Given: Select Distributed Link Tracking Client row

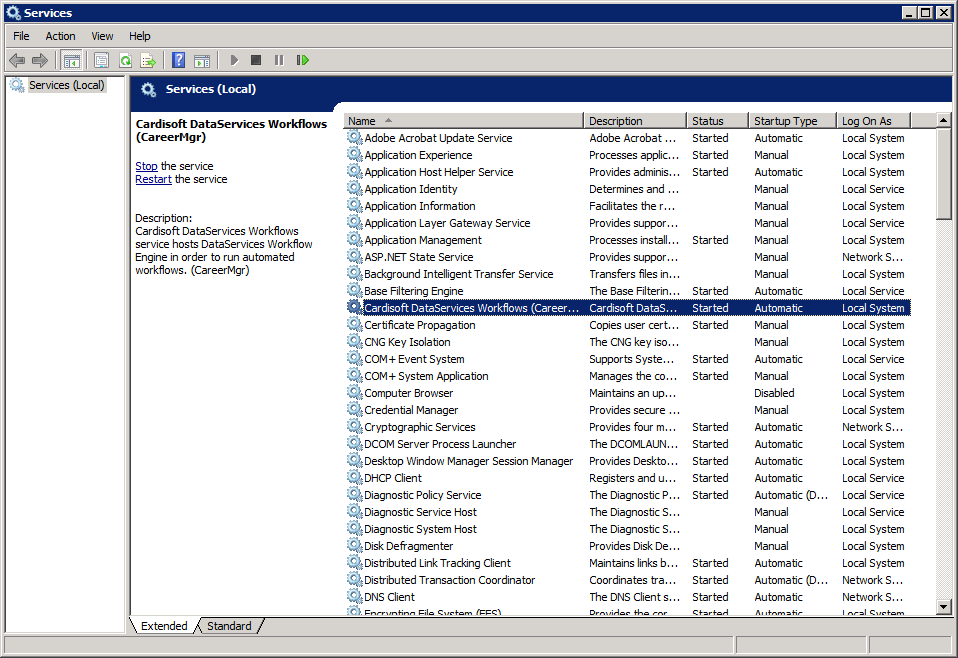Looking at the screenshot, I should coord(628,563).
